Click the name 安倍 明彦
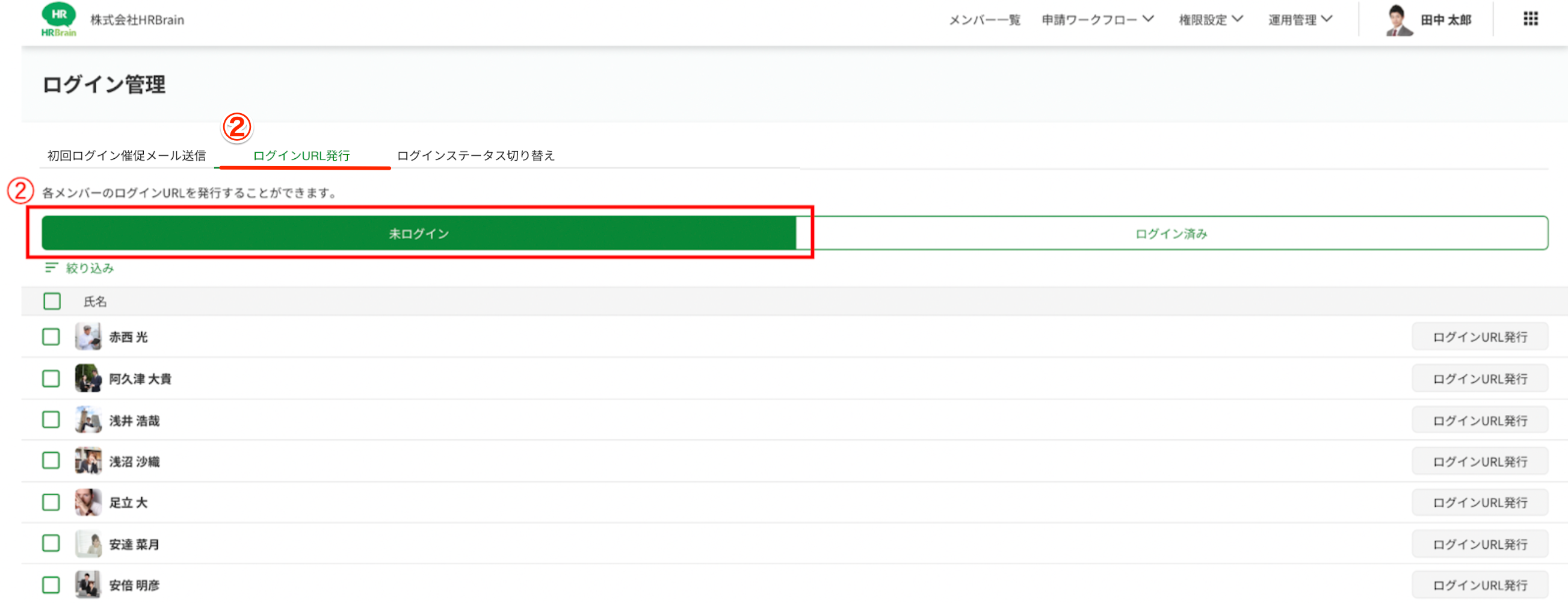Image resolution: width=1568 pixels, height=603 pixels. tap(134, 585)
